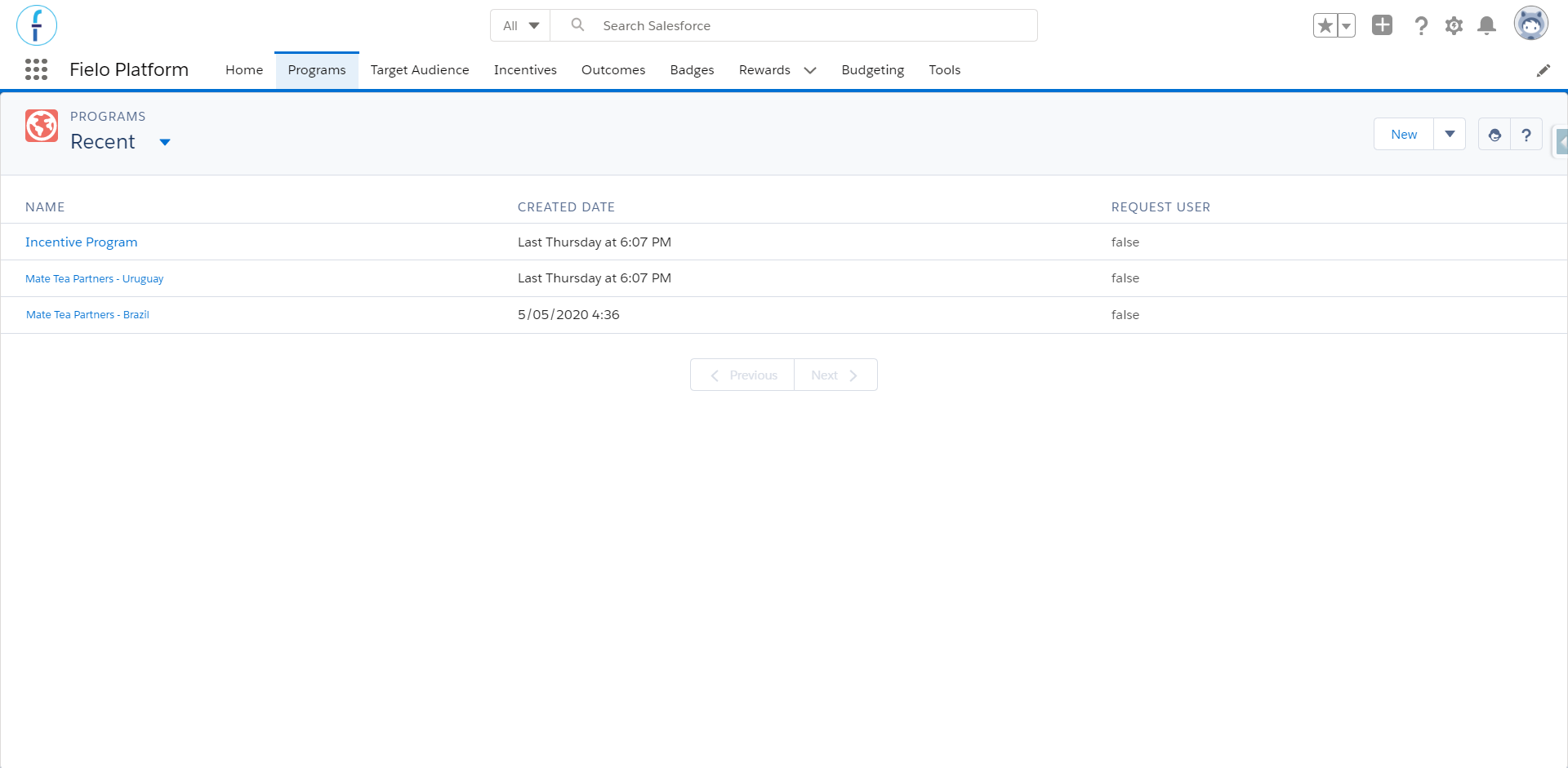
Task: Open the All search scope dropdown
Action: click(x=520, y=25)
